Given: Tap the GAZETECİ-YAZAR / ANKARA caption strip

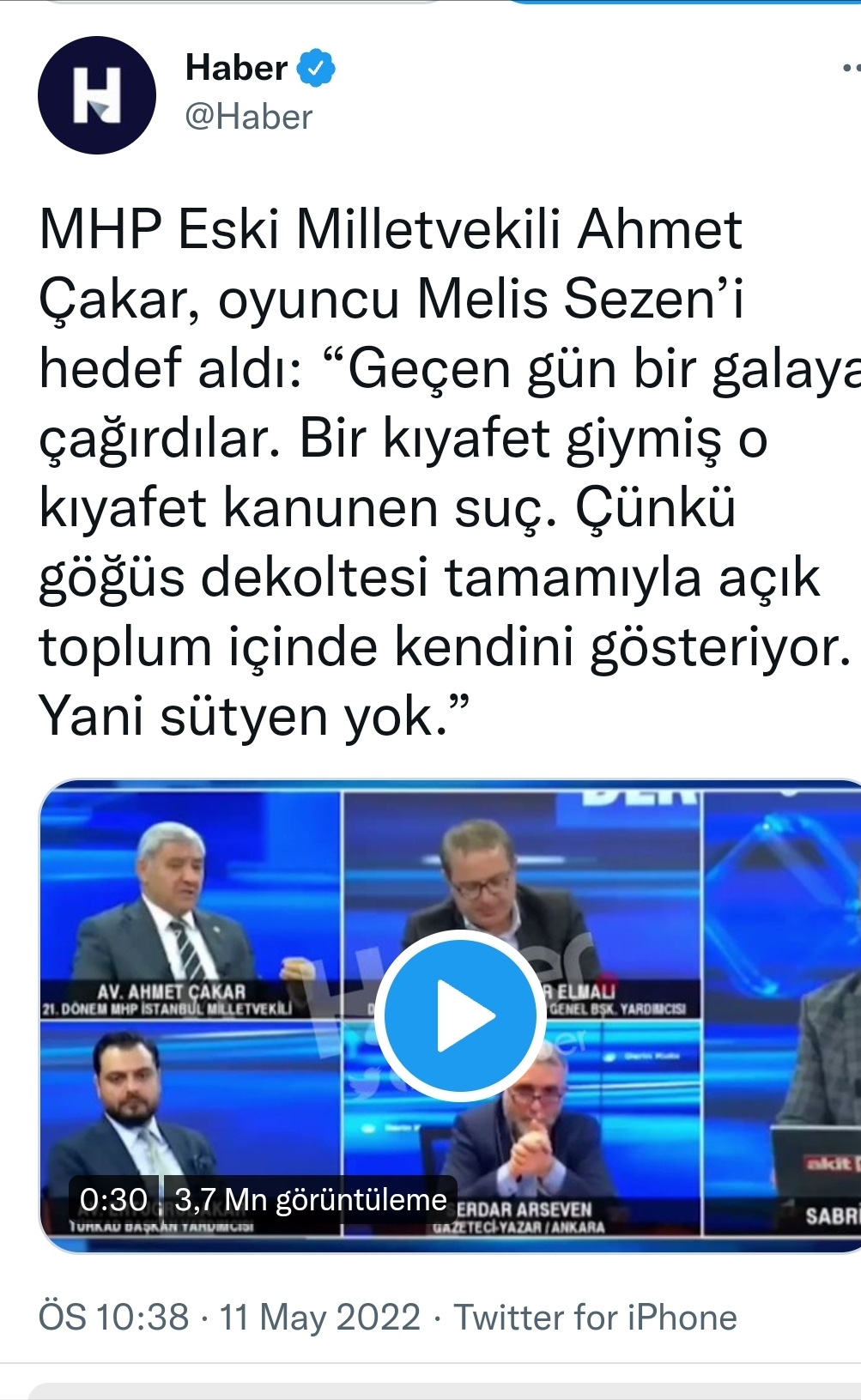Looking at the screenshot, I should [518, 1227].
